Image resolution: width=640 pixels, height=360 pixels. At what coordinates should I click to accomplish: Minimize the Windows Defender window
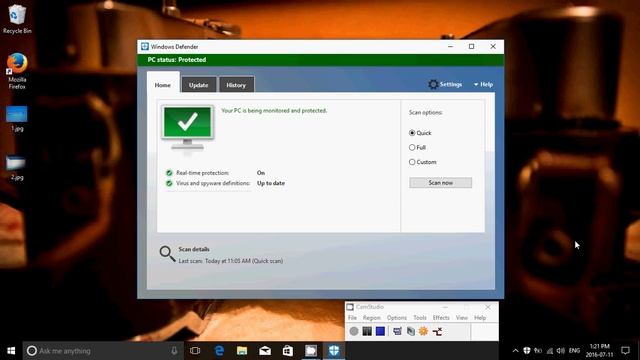tap(450, 47)
